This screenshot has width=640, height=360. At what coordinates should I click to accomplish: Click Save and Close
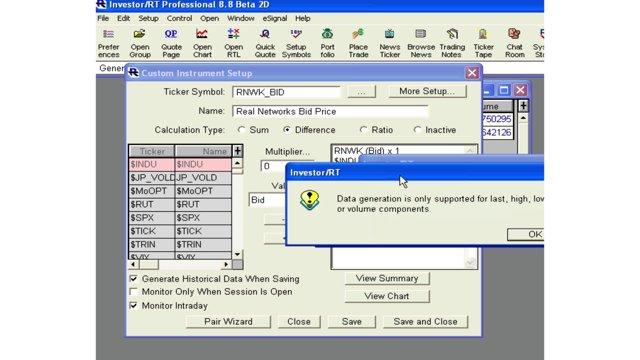tap(425, 322)
